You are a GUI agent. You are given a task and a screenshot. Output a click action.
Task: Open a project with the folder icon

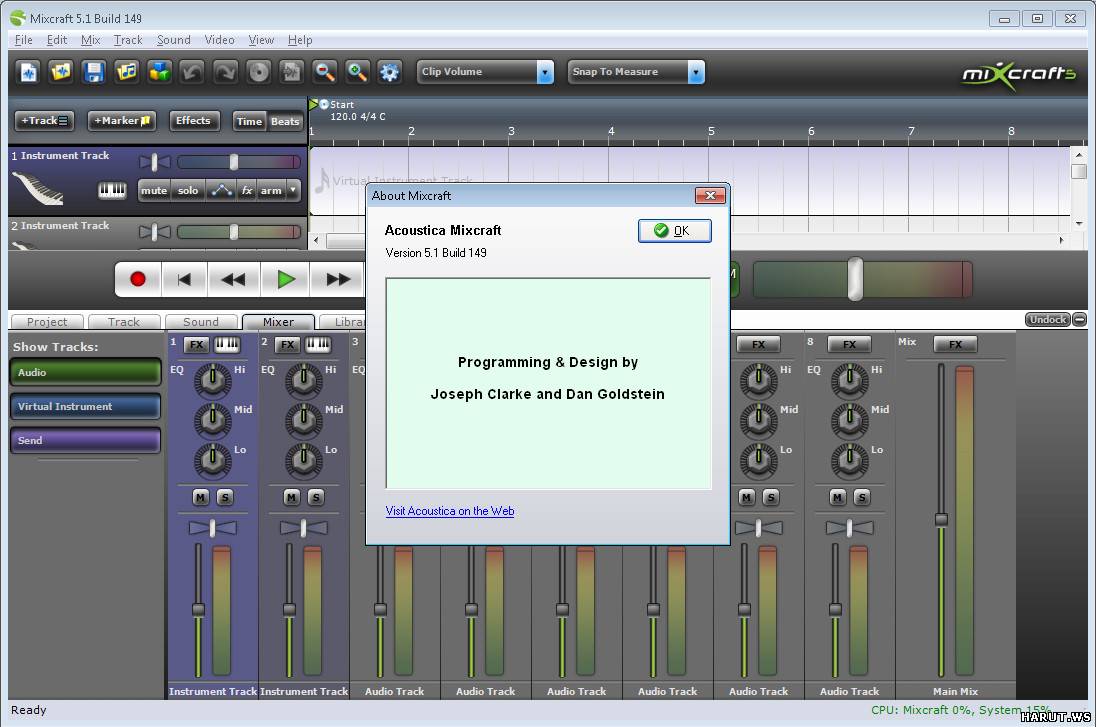(x=61, y=72)
